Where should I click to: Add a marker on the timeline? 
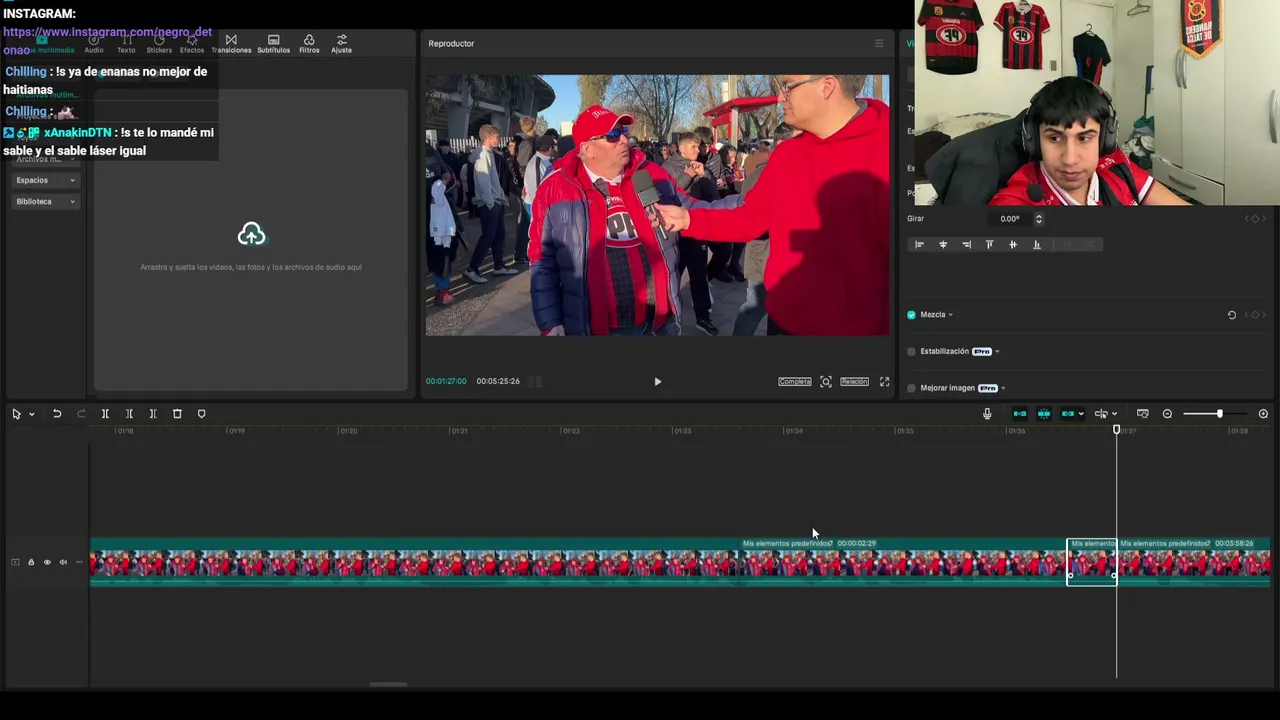point(201,414)
